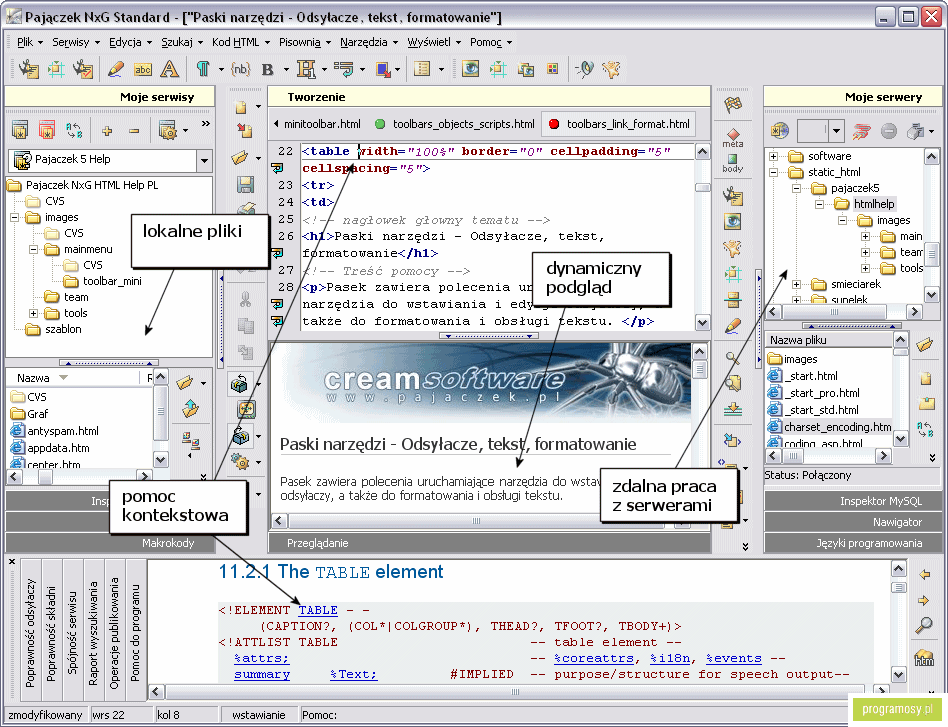Viewport: 948px width, 727px height.
Task: Follow the summary link in help
Action: [262, 674]
